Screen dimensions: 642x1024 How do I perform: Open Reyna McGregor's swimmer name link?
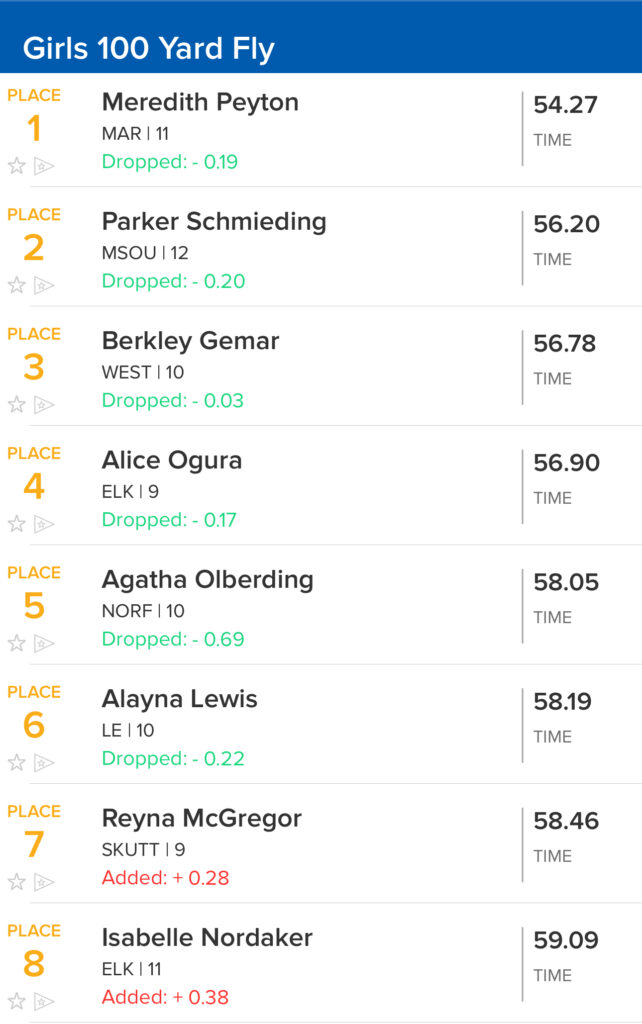202,818
